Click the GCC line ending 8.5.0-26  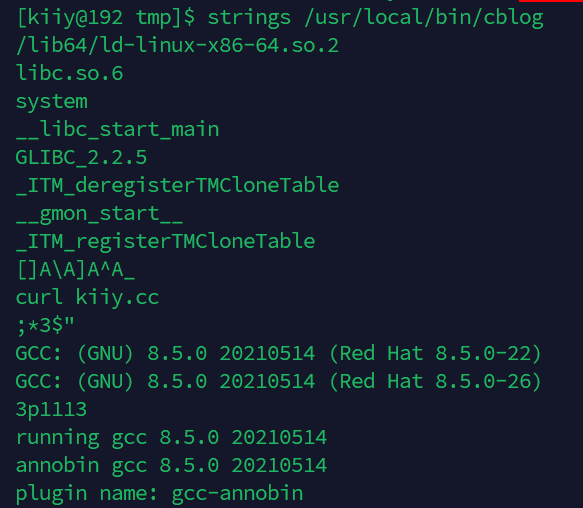[x=278, y=382]
